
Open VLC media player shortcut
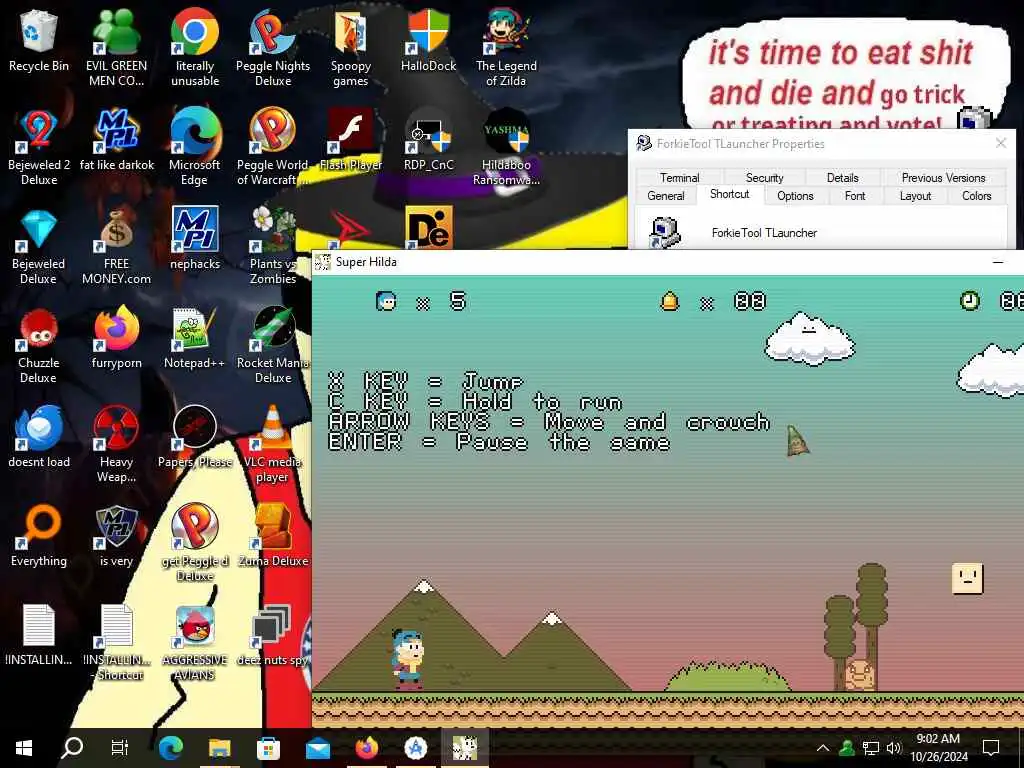(x=273, y=445)
